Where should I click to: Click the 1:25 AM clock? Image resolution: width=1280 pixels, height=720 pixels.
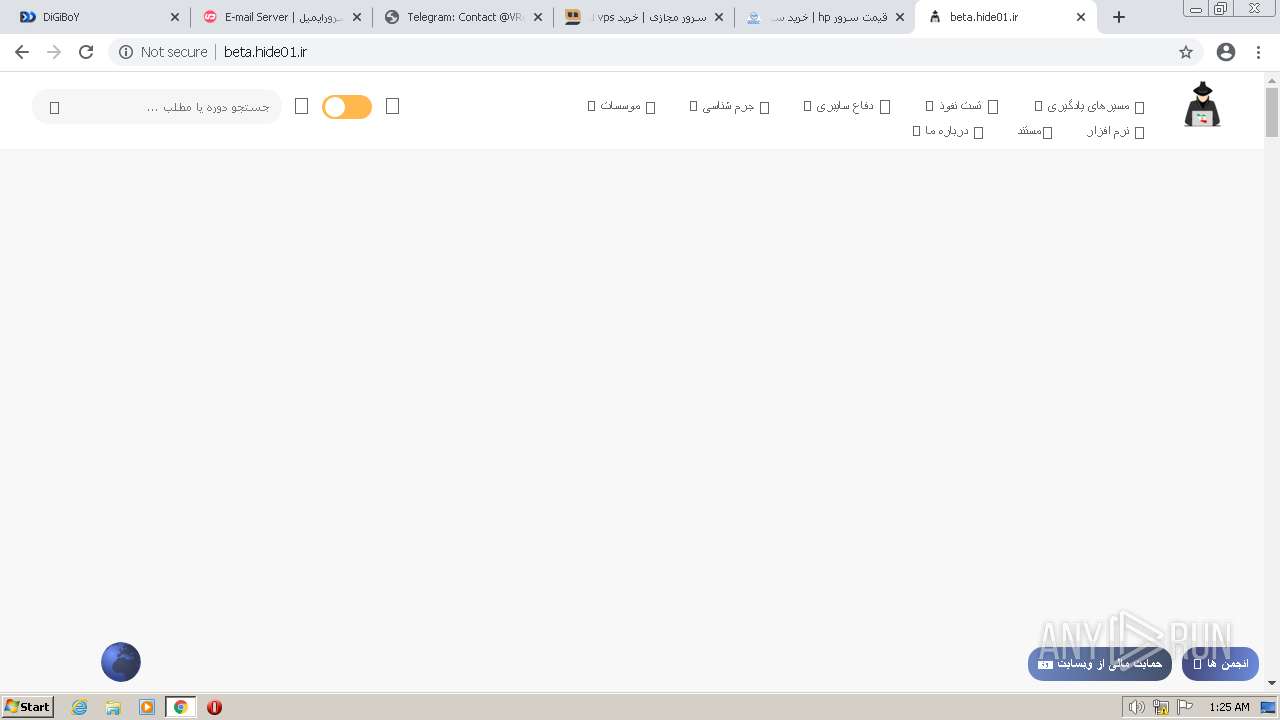pyautogui.click(x=1229, y=707)
